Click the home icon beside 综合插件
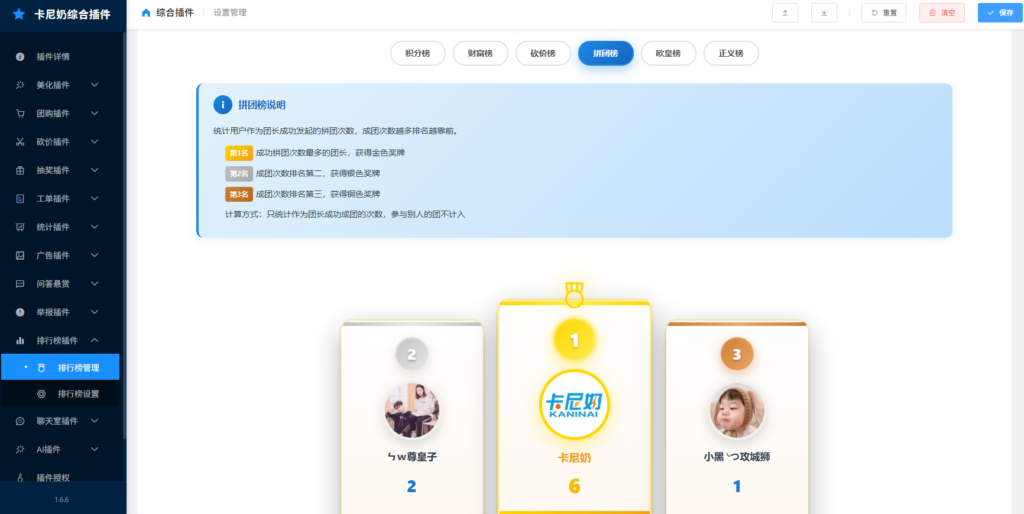The height and width of the screenshot is (514, 1024). pyautogui.click(x=146, y=12)
